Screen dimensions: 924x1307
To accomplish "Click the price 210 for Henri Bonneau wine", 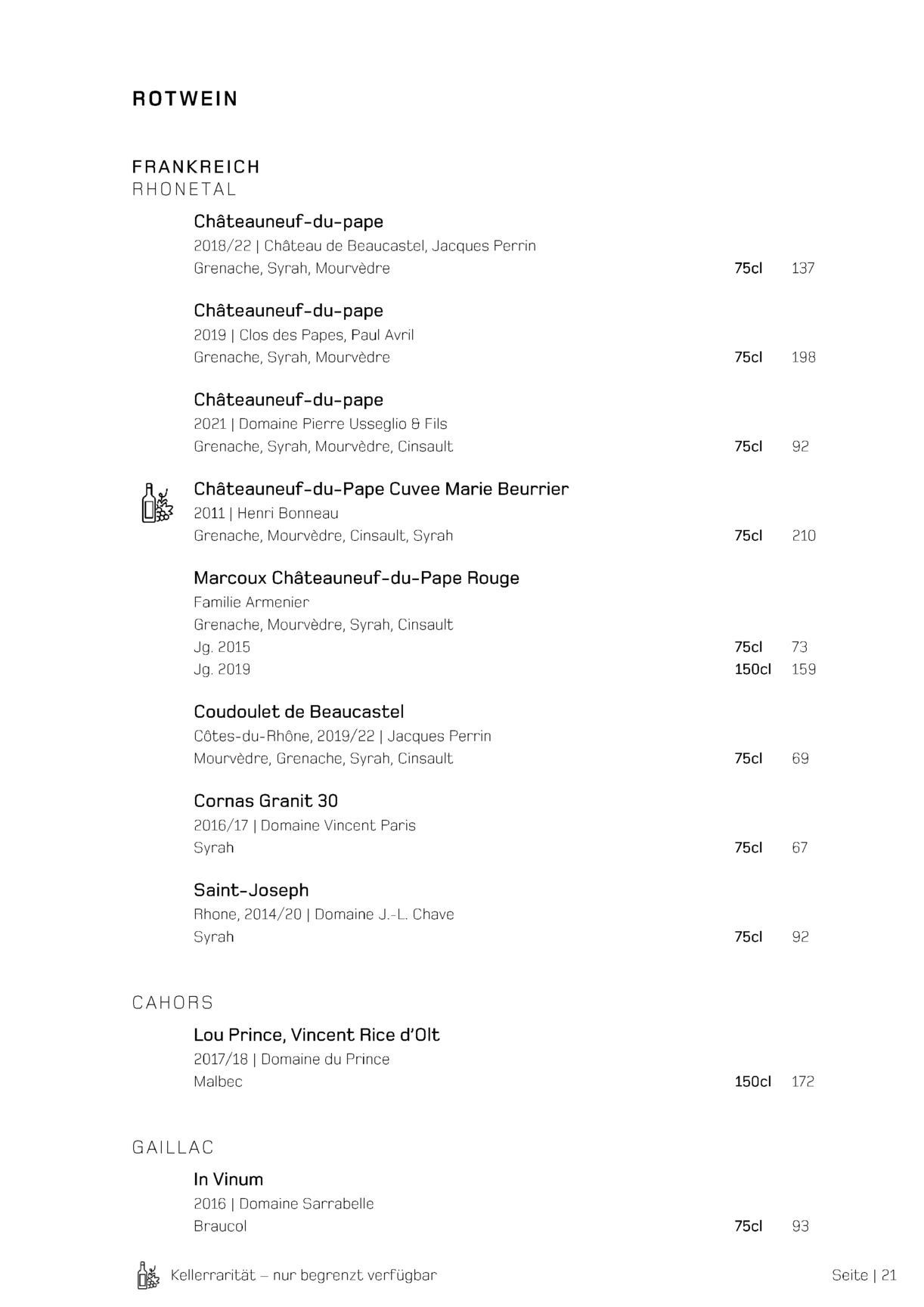I will coord(803,536).
